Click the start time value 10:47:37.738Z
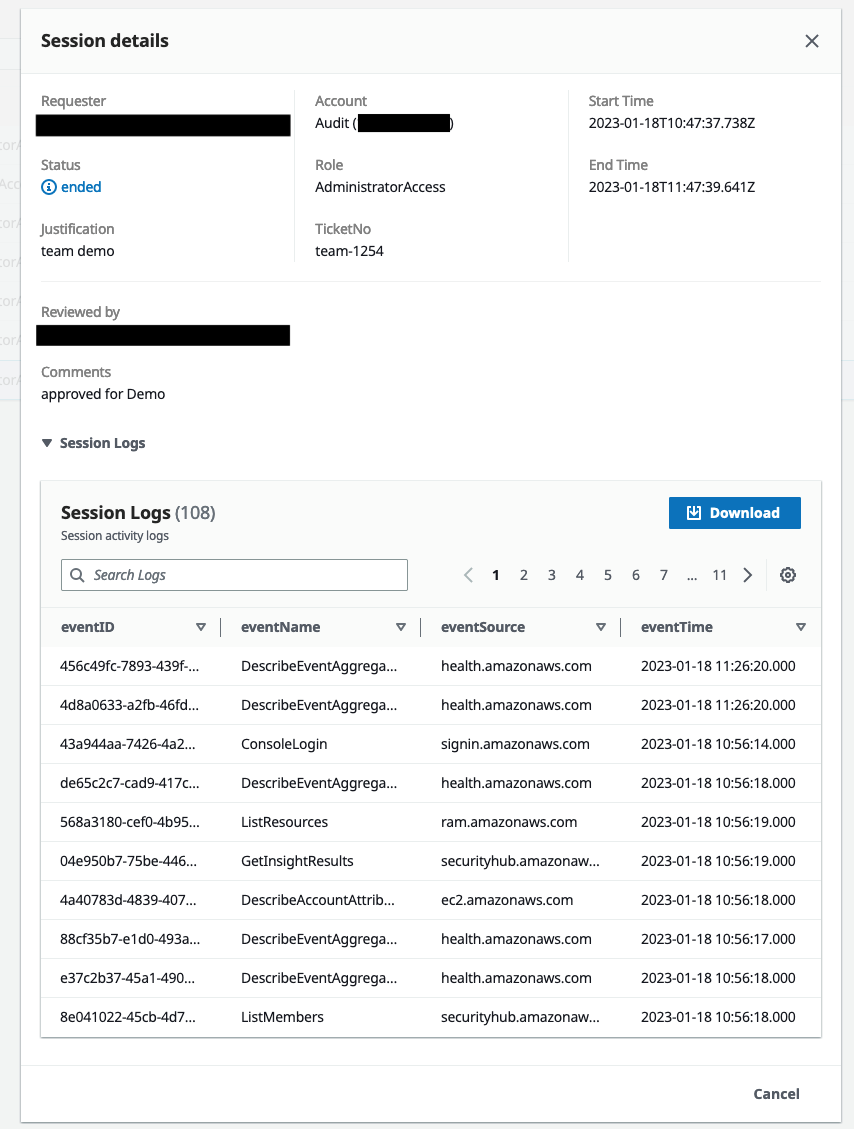 (x=672, y=123)
